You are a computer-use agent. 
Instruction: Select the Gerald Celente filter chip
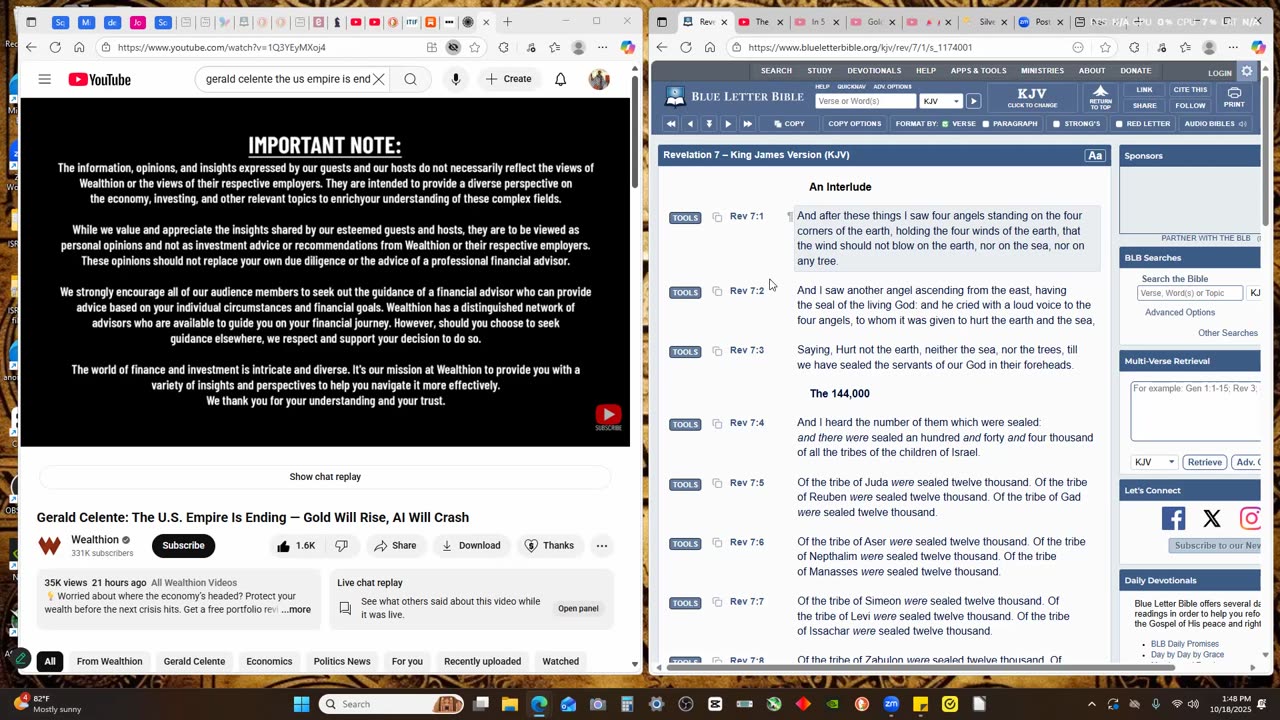click(x=194, y=661)
